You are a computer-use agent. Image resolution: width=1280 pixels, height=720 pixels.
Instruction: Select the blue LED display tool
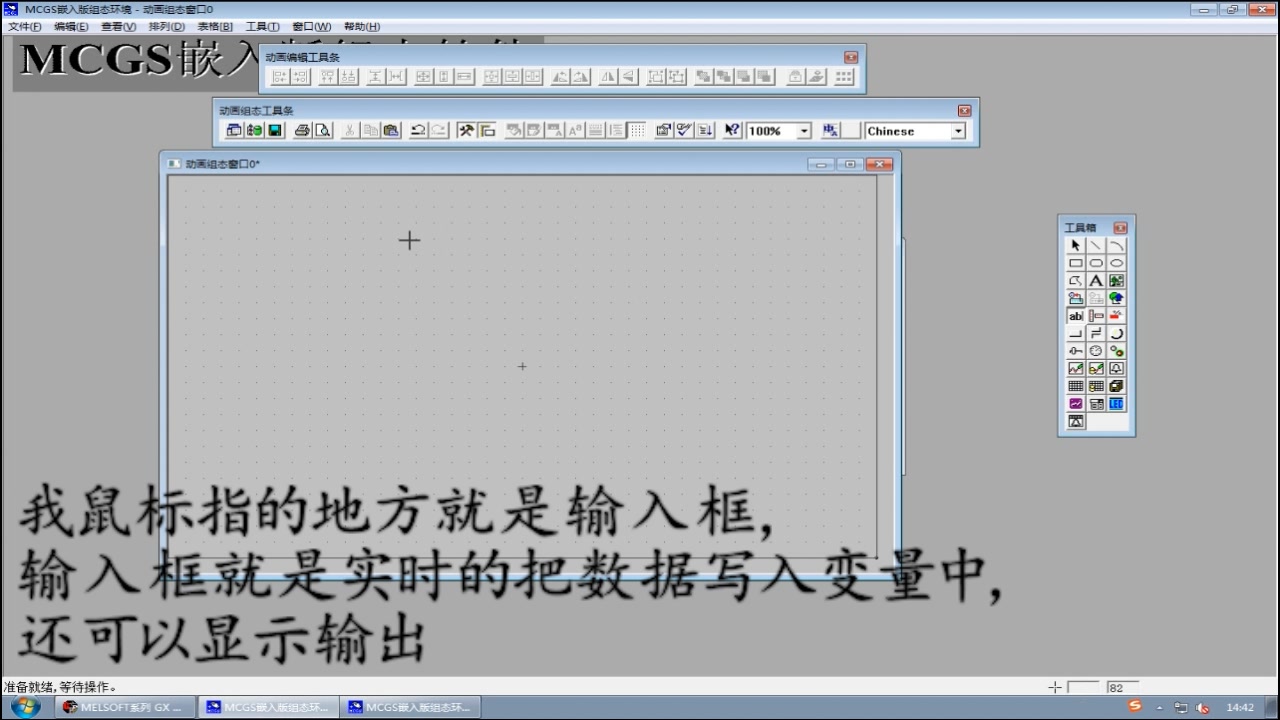1116,404
